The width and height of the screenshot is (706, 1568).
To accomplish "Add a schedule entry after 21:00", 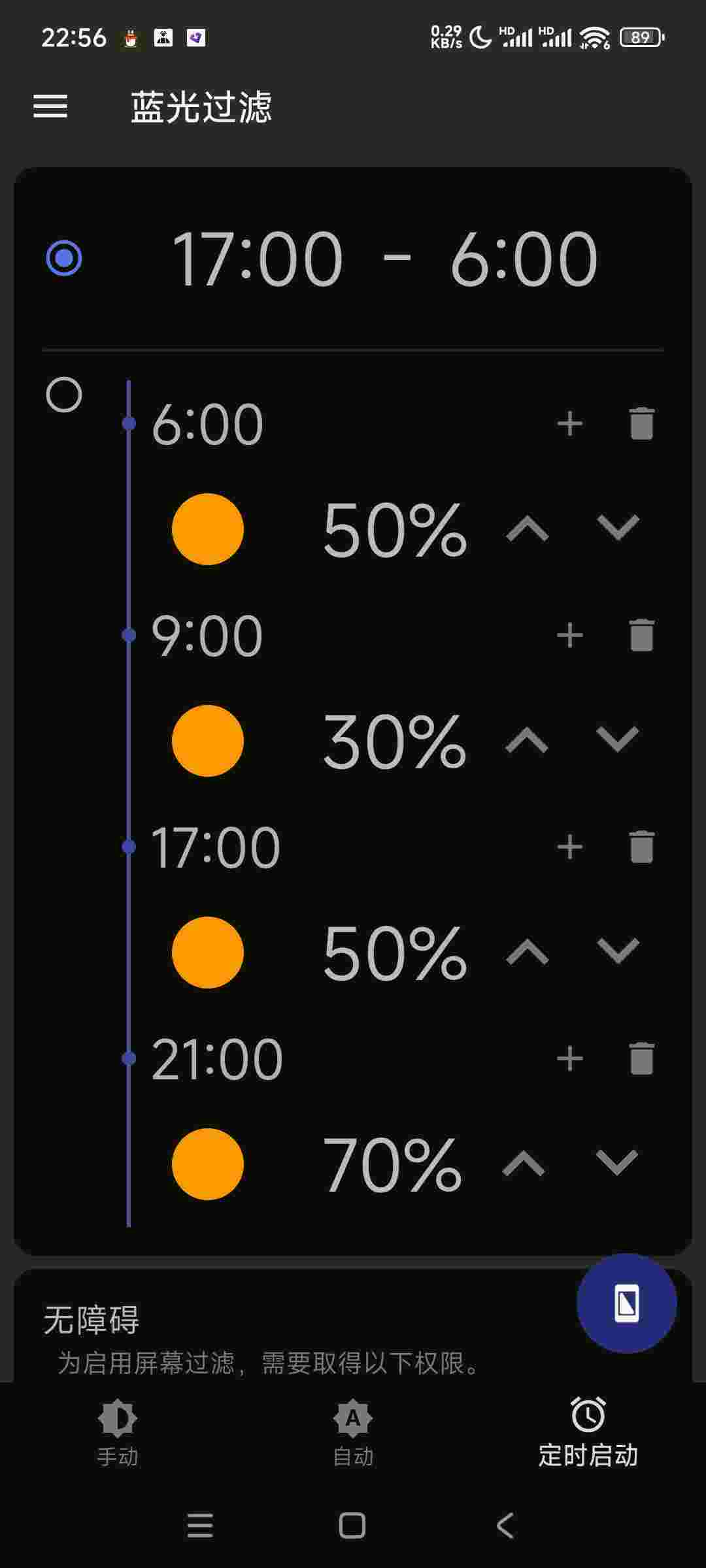I will click(569, 1058).
